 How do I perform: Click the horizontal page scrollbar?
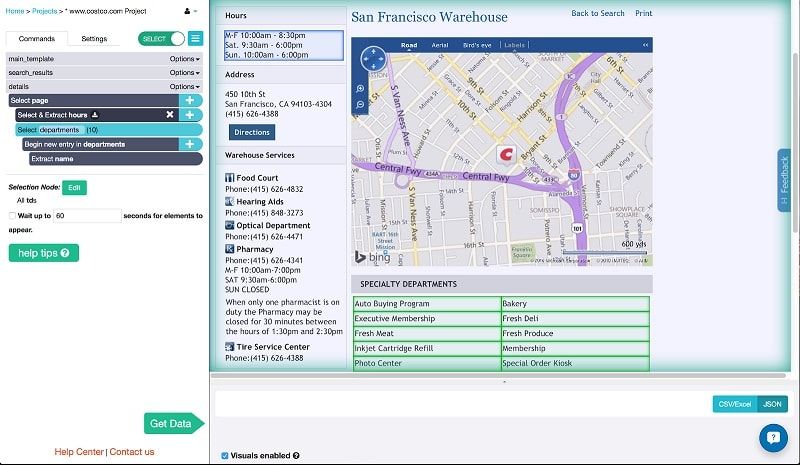[498, 376]
